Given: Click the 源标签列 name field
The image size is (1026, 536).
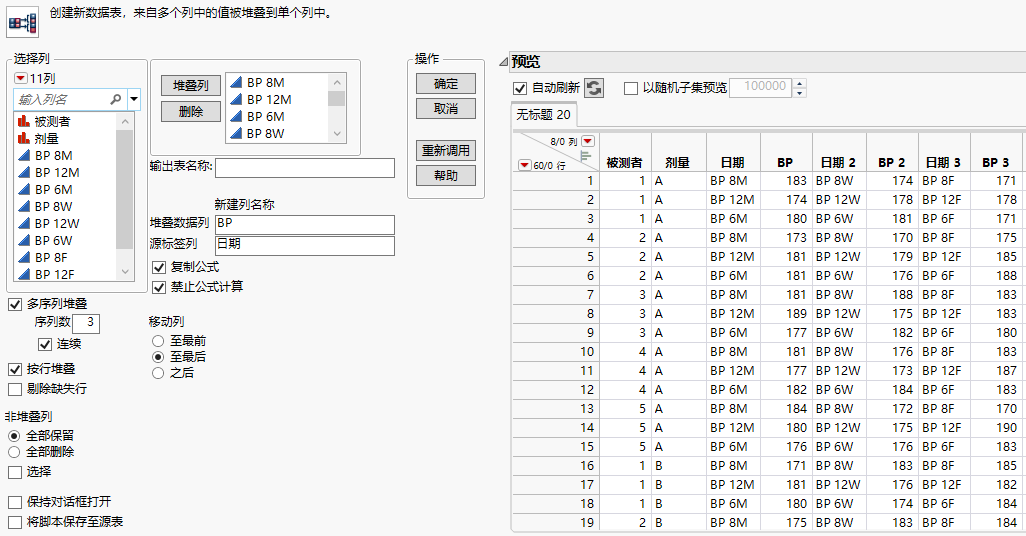Looking at the screenshot, I should (x=305, y=245).
